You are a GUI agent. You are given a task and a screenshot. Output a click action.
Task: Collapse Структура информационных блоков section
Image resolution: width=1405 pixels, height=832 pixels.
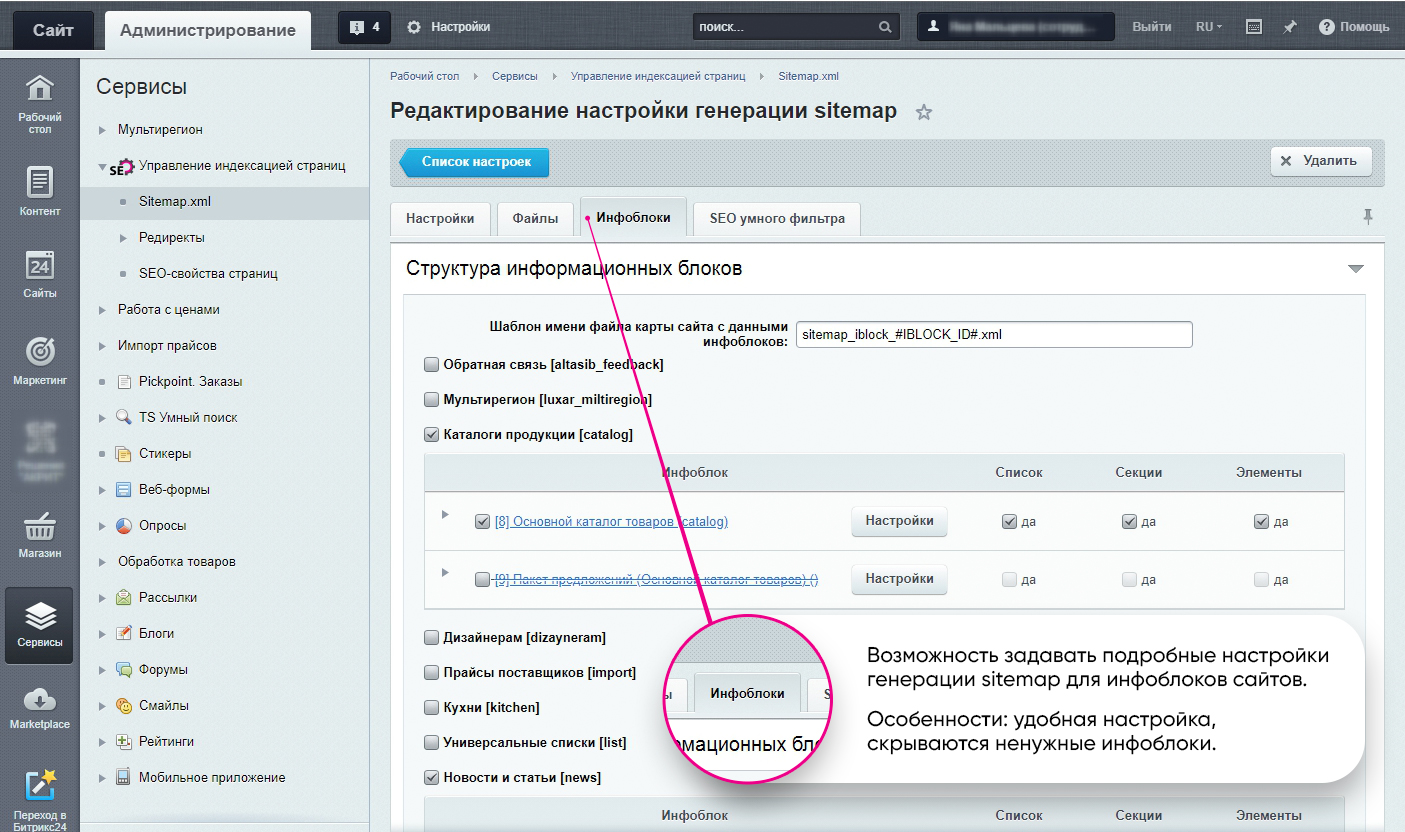click(1355, 269)
